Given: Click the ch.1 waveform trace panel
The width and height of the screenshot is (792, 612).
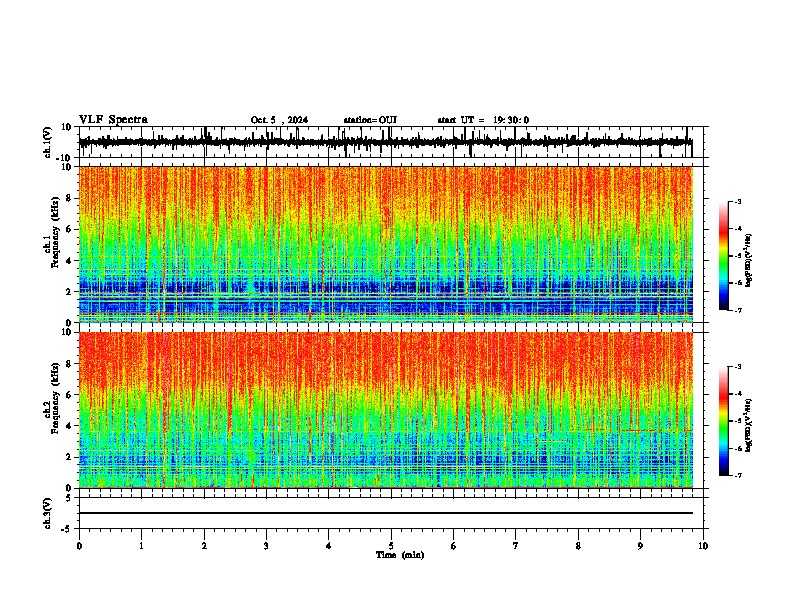Looking at the screenshot, I should [391, 142].
